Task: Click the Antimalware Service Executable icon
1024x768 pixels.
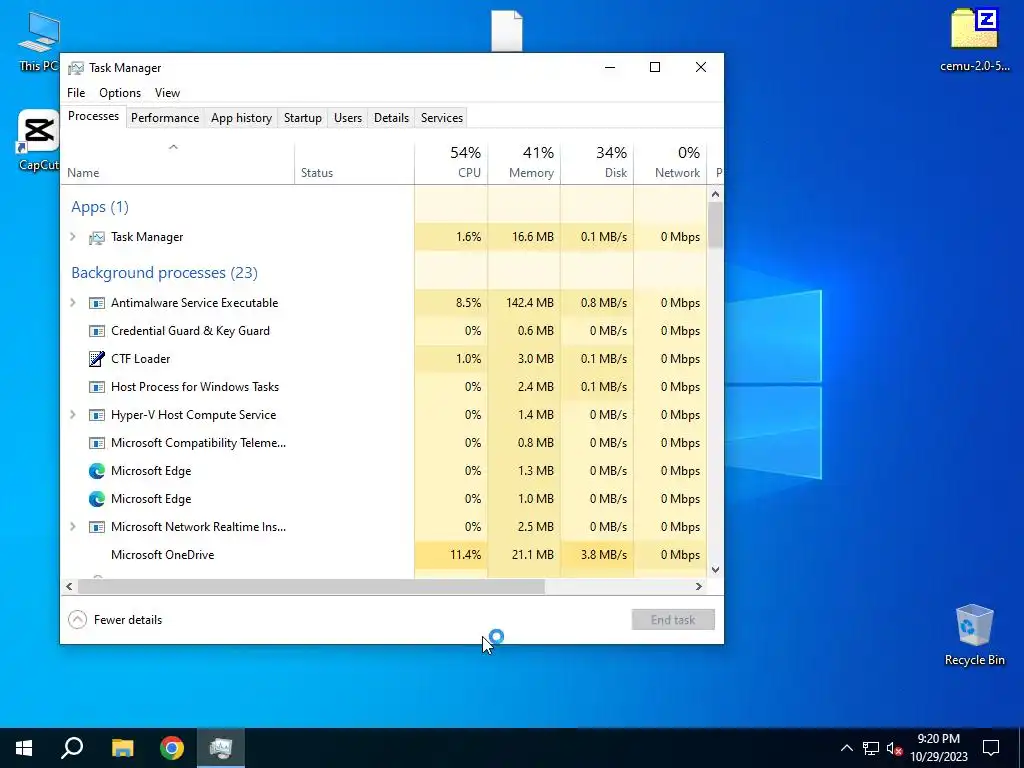Action: (97, 303)
